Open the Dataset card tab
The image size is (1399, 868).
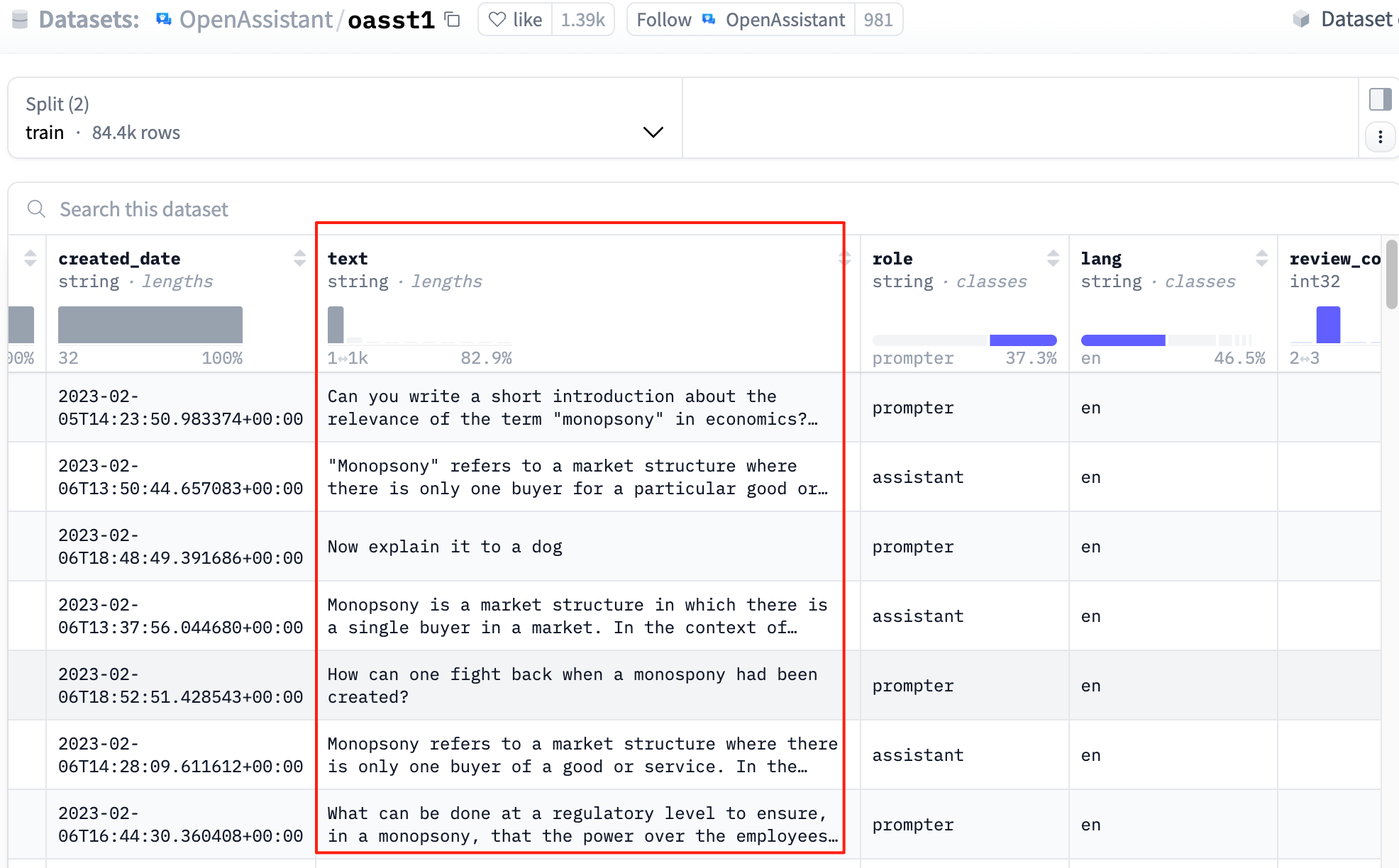[1355, 19]
